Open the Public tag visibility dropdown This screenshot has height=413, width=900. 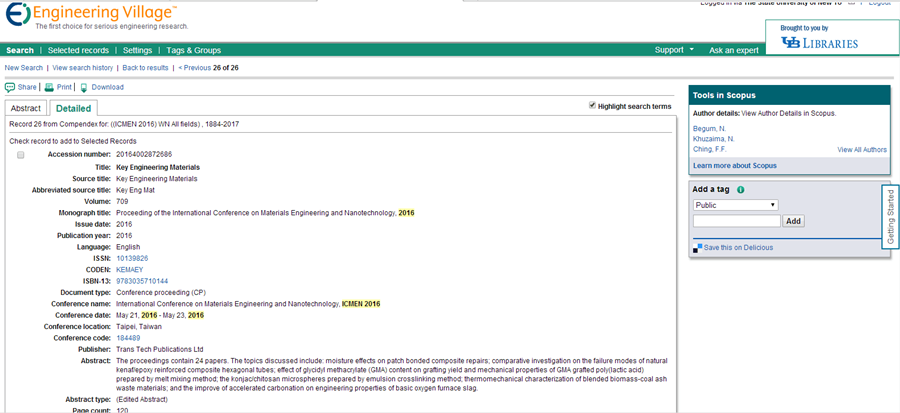tap(735, 205)
